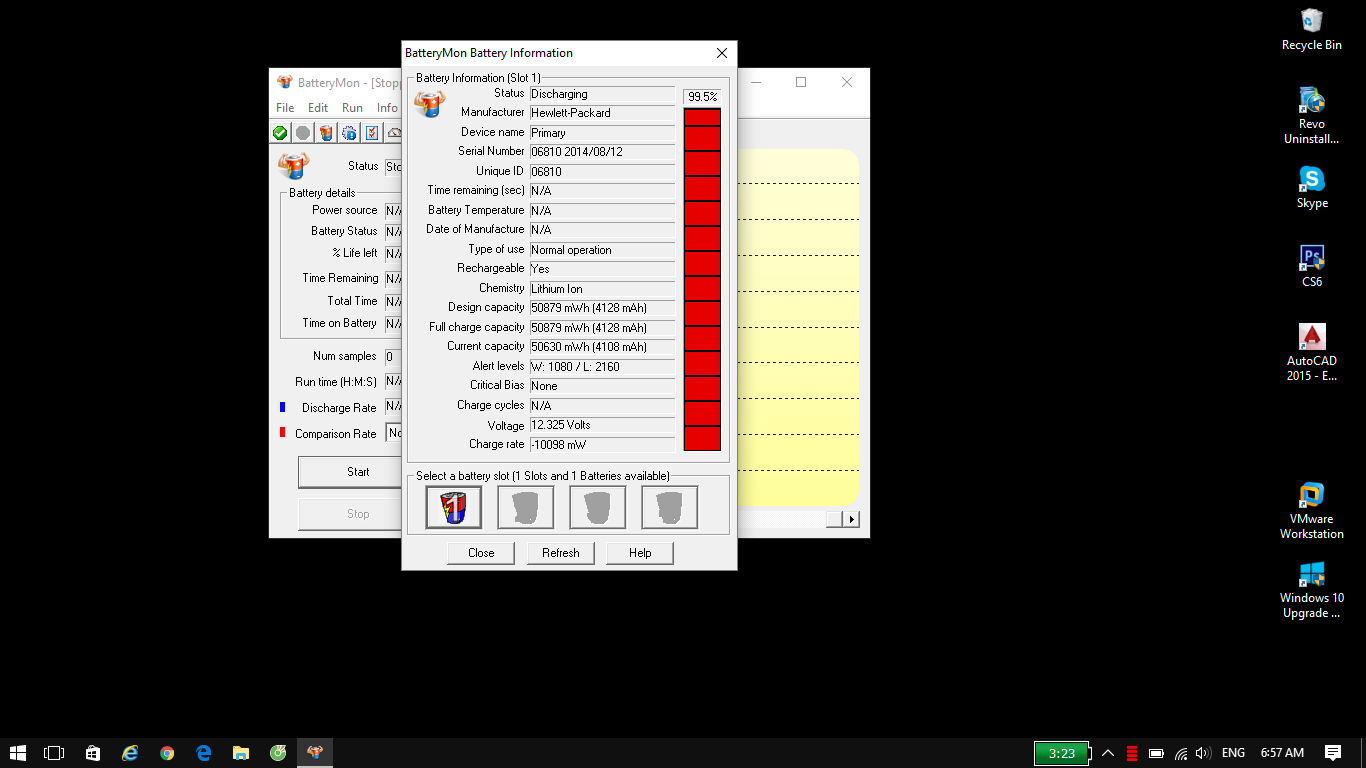The image size is (1366, 768).
Task: Click the checklist toolbar icon in BatteryMon
Action: [x=372, y=133]
